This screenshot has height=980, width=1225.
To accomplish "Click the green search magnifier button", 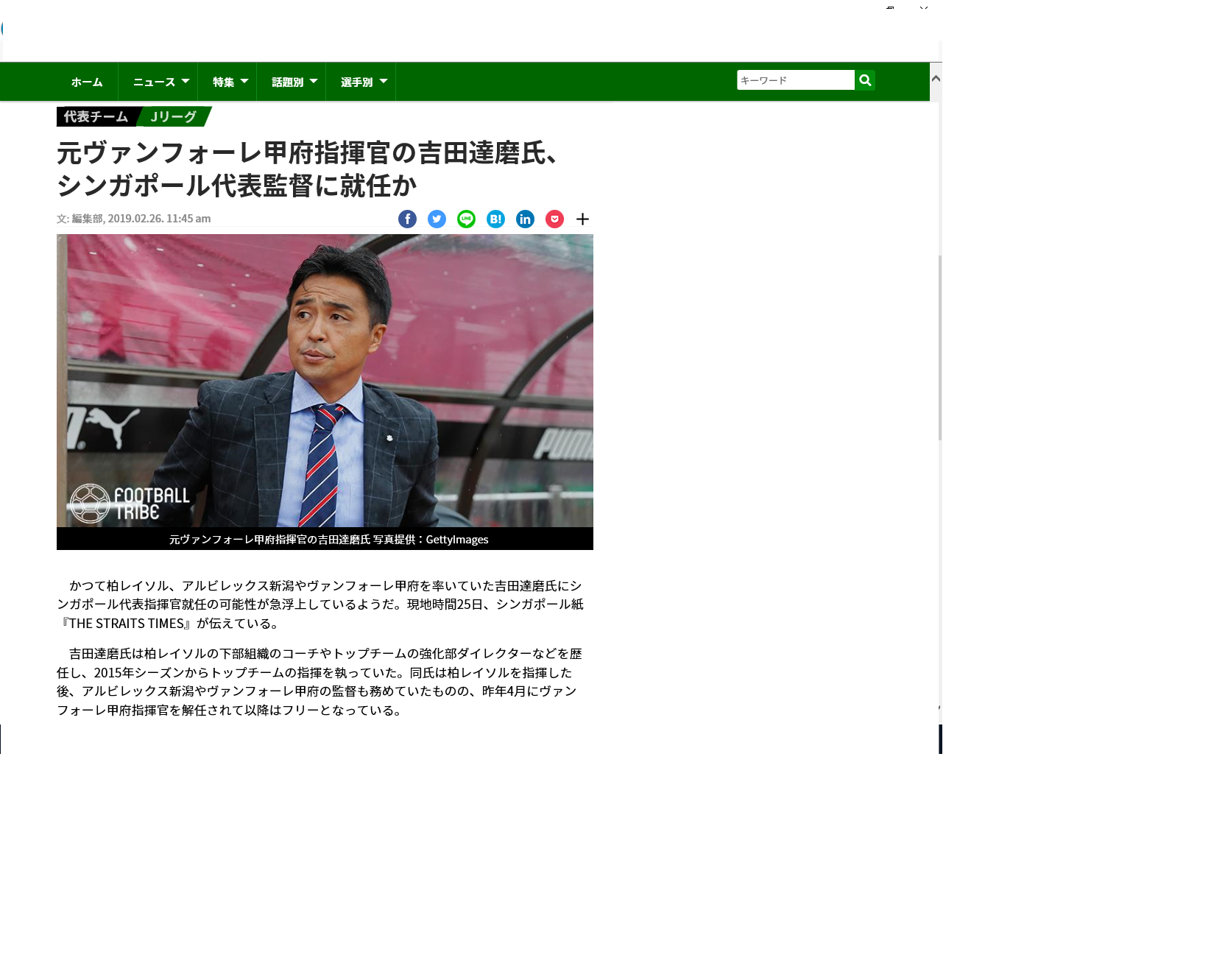I will (865, 80).
